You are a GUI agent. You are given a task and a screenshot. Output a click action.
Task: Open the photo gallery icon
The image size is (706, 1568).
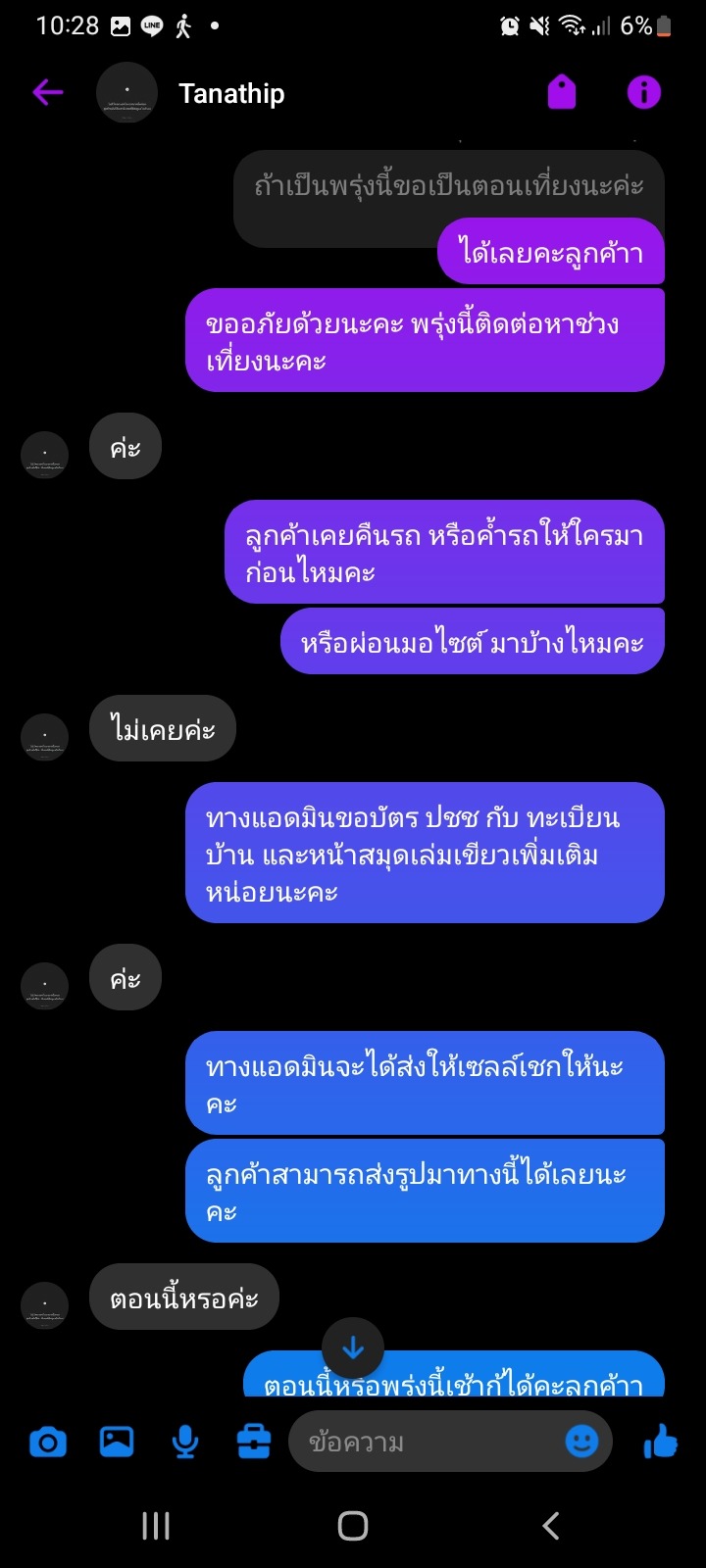117,1442
